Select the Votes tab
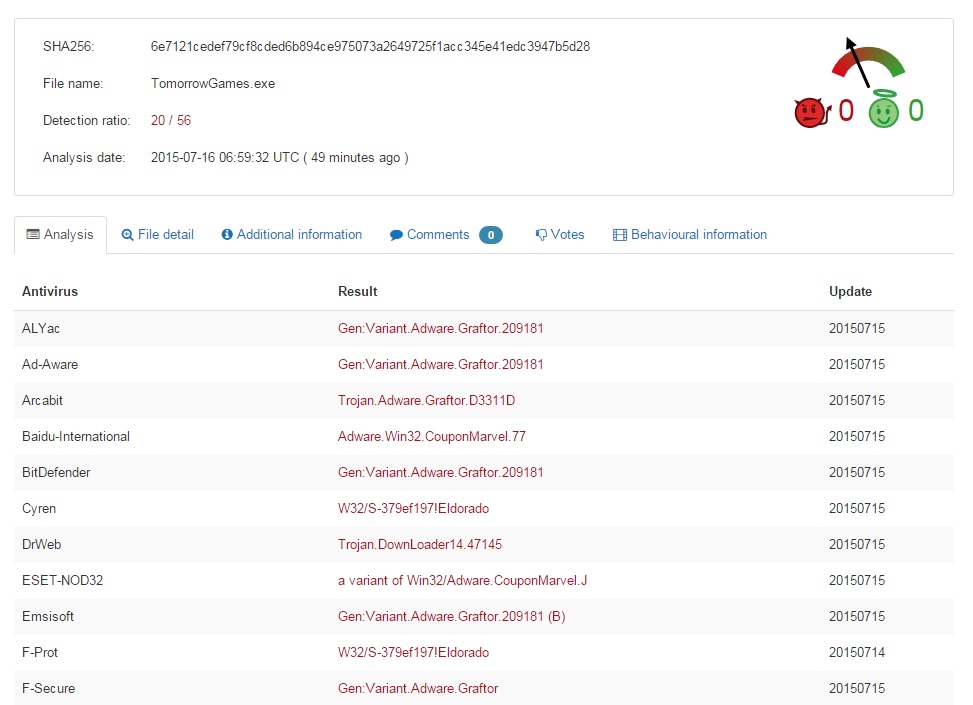The image size is (973, 705). (x=560, y=235)
